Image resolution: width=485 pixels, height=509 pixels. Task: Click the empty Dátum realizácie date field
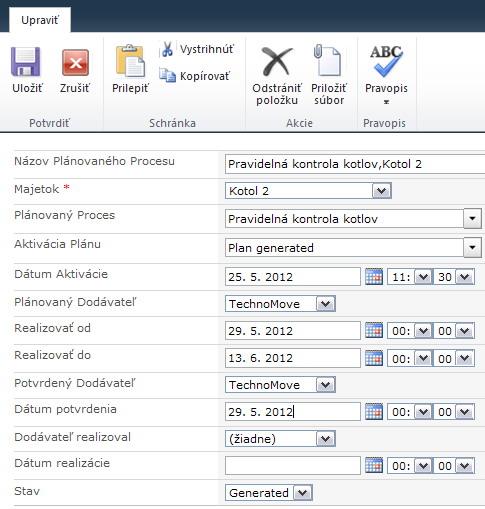pos(293,465)
